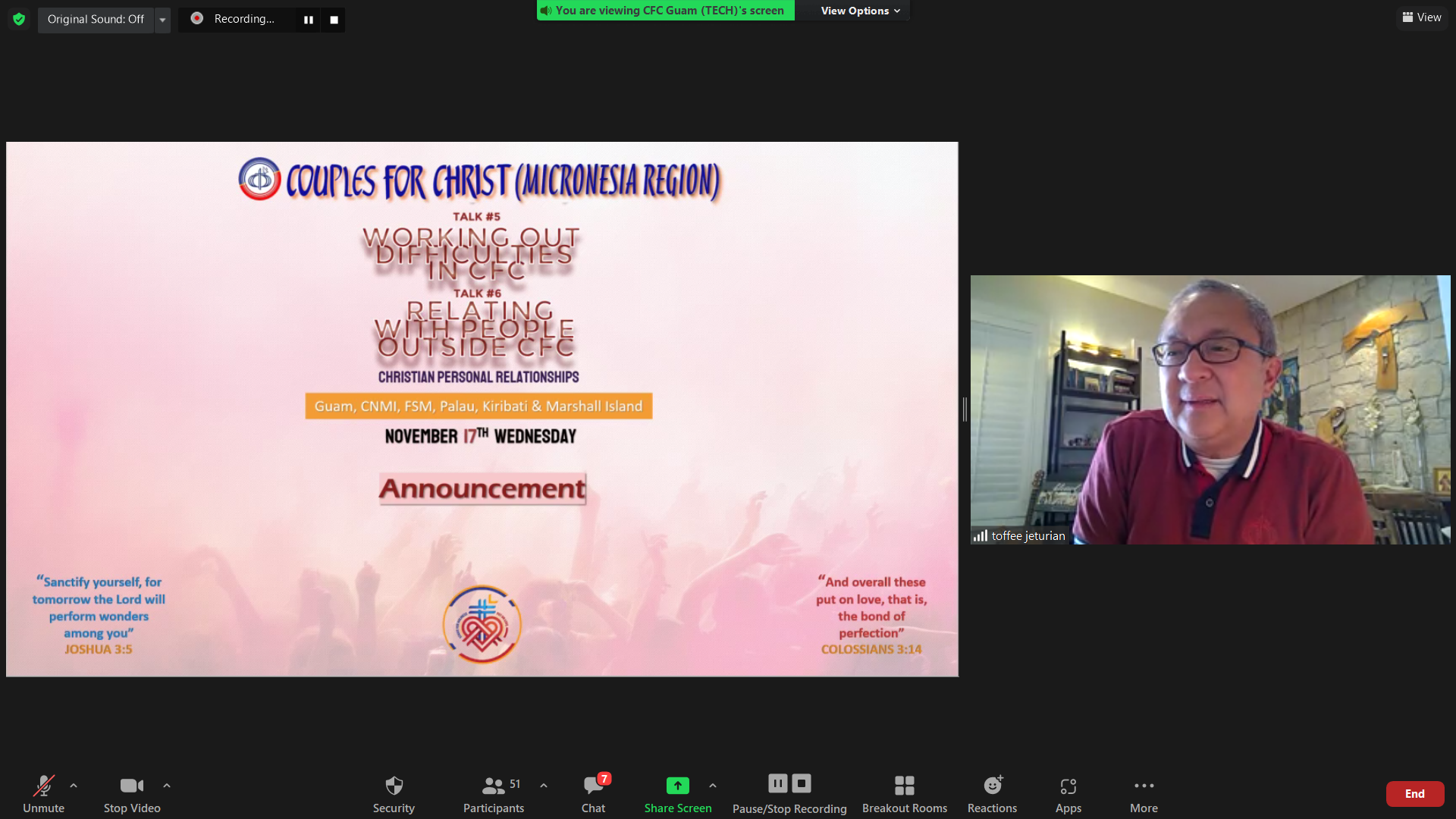Open the View layout menu
The width and height of the screenshot is (1456, 819).
coord(1422,17)
